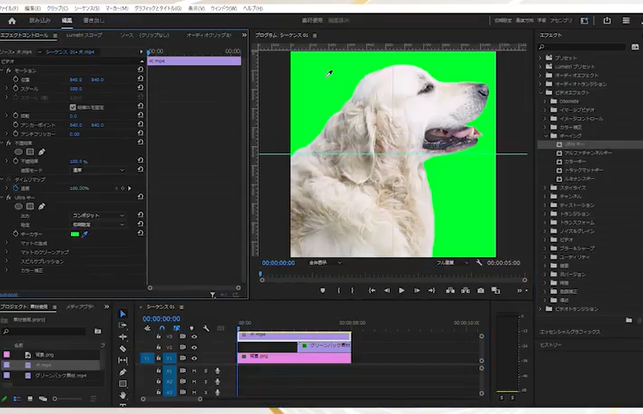Select the Pen tool in timeline toolbar
643x414 pixels.
point(123,372)
